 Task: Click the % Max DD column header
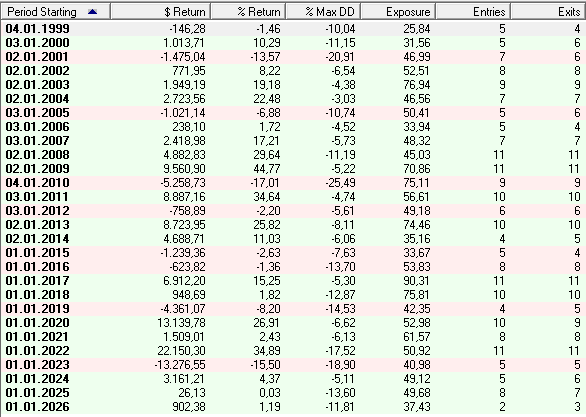323,12
